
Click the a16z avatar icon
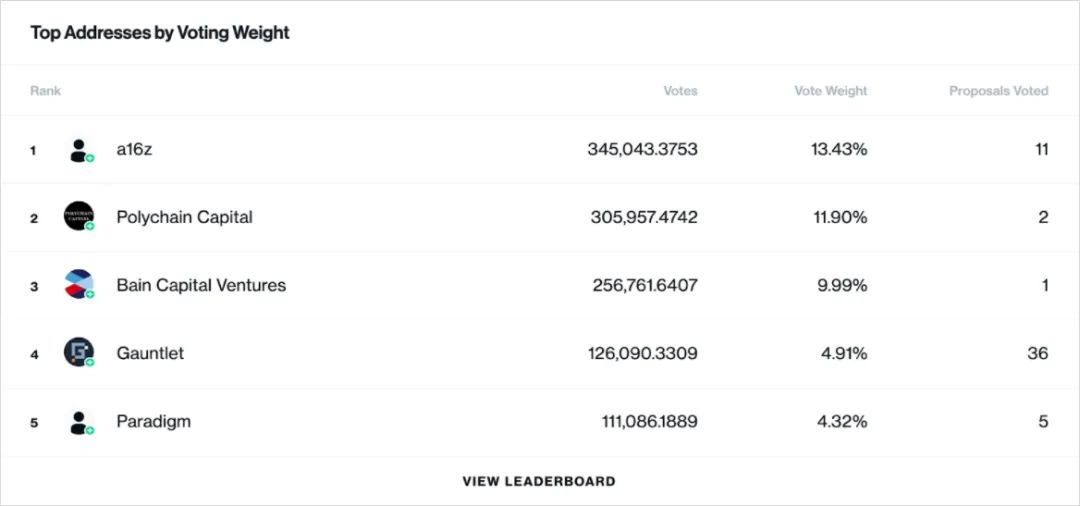click(78, 149)
